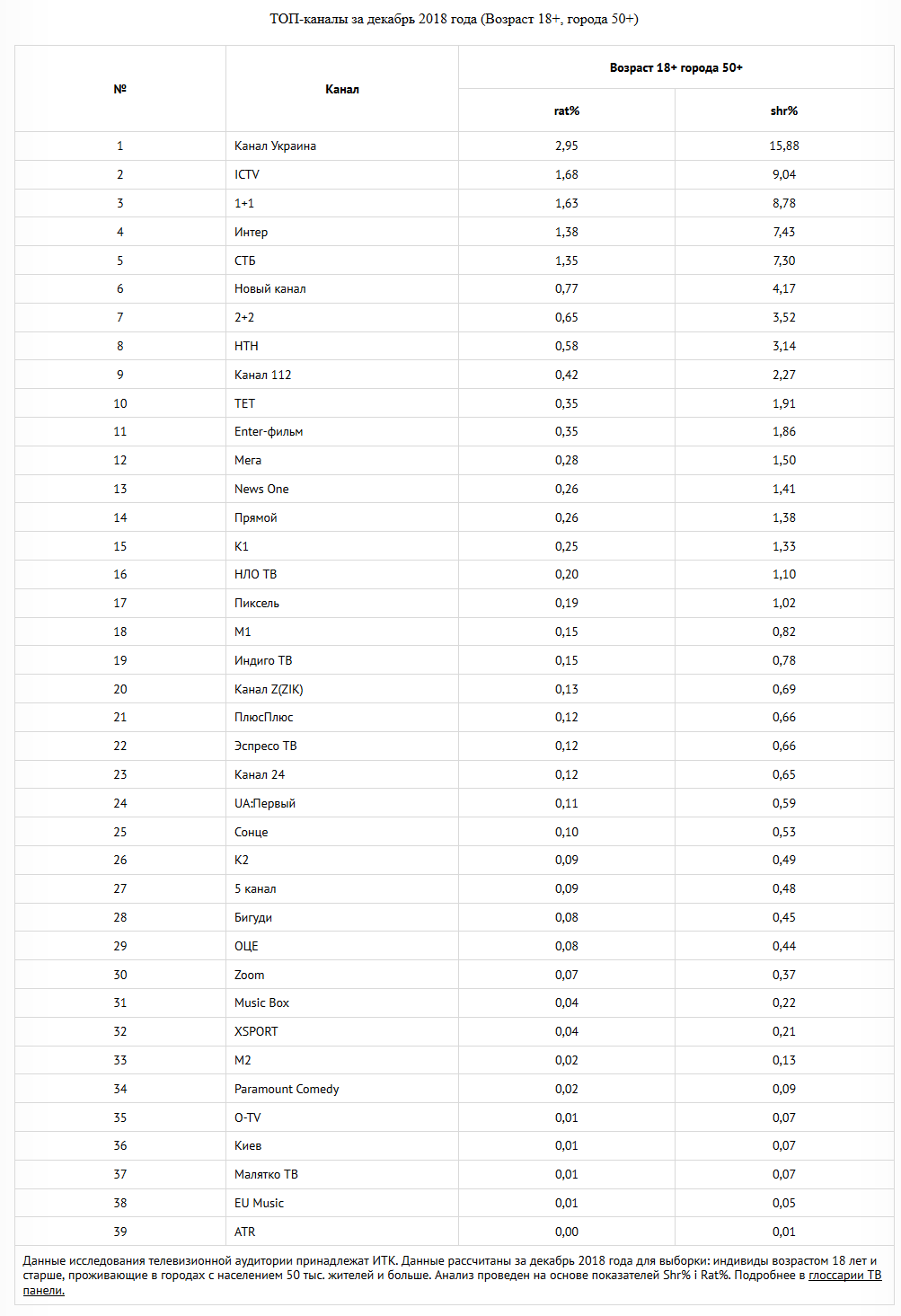Click the 2,95 rating value
Image resolution: width=901 pixels, height=1316 pixels.
[567, 146]
